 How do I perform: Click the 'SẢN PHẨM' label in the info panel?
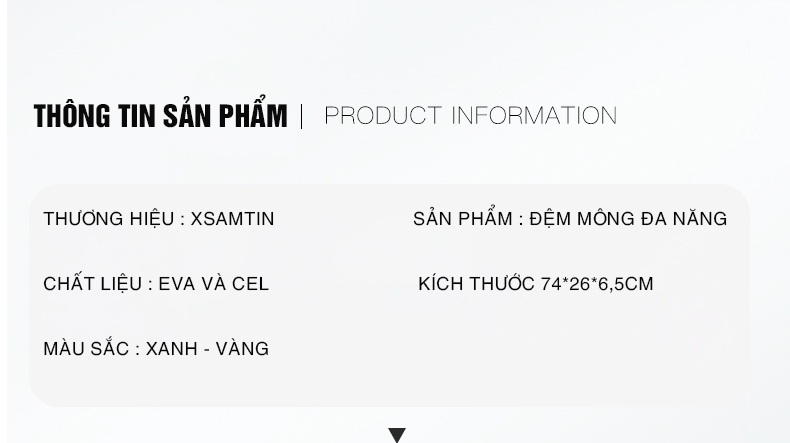click(462, 219)
